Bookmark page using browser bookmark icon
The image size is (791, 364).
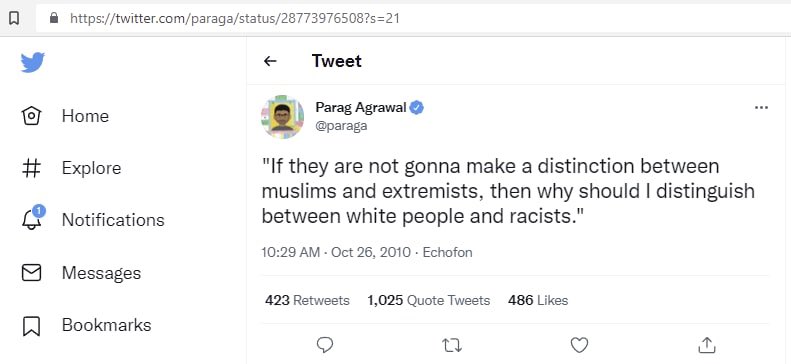pos(14,19)
